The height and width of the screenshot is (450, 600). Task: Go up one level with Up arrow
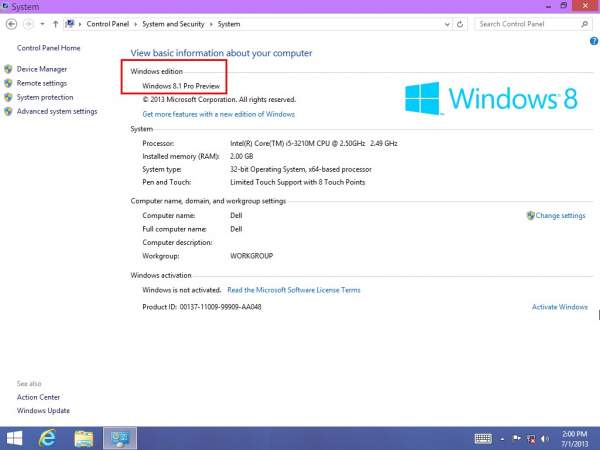pyautogui.click(x=55, y=24)
